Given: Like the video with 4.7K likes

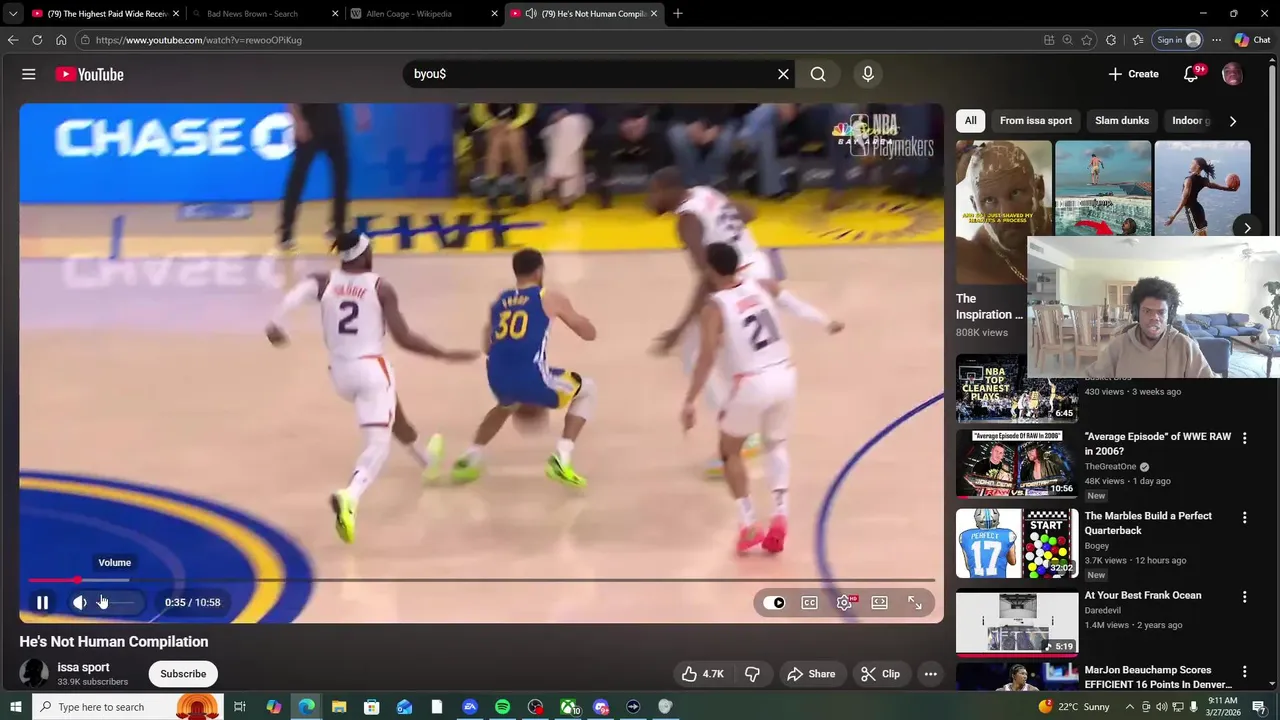Looking at the screenshot, I should point(702,674).
